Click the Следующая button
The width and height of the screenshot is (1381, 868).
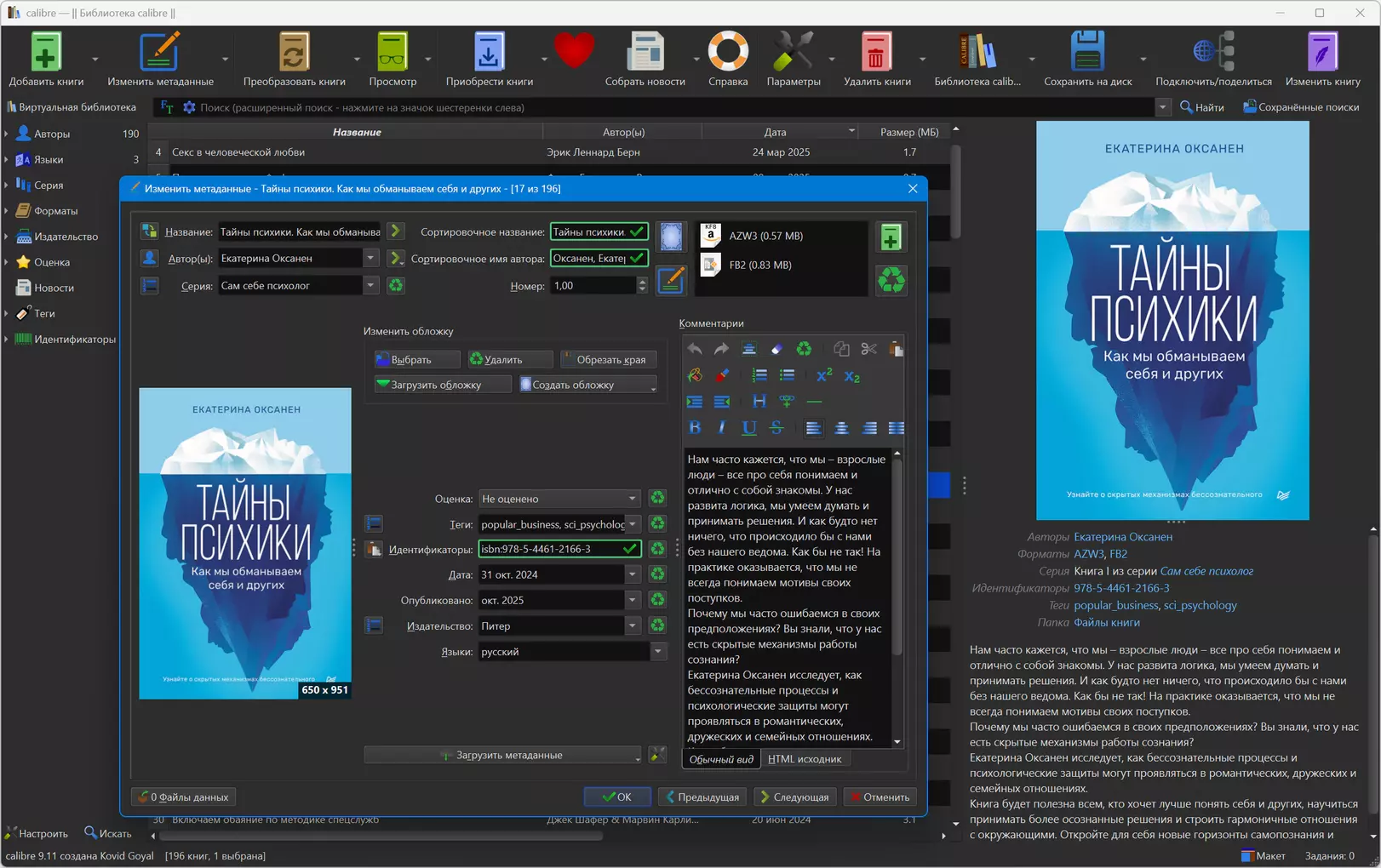794,797
